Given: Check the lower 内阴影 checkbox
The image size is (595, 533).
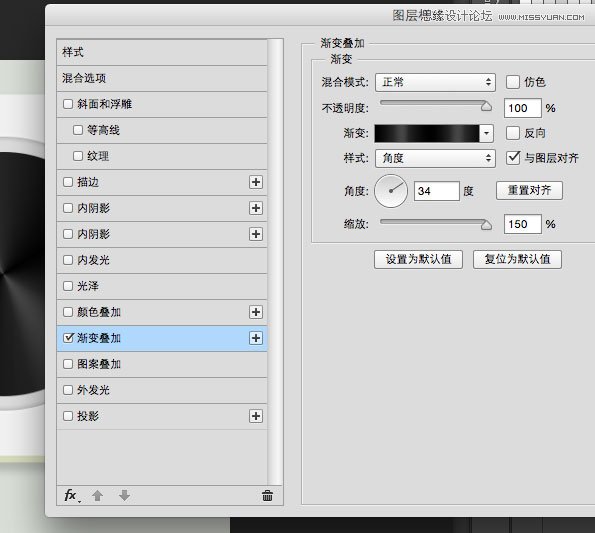Looking at the screenshot, I should (68, 234).
